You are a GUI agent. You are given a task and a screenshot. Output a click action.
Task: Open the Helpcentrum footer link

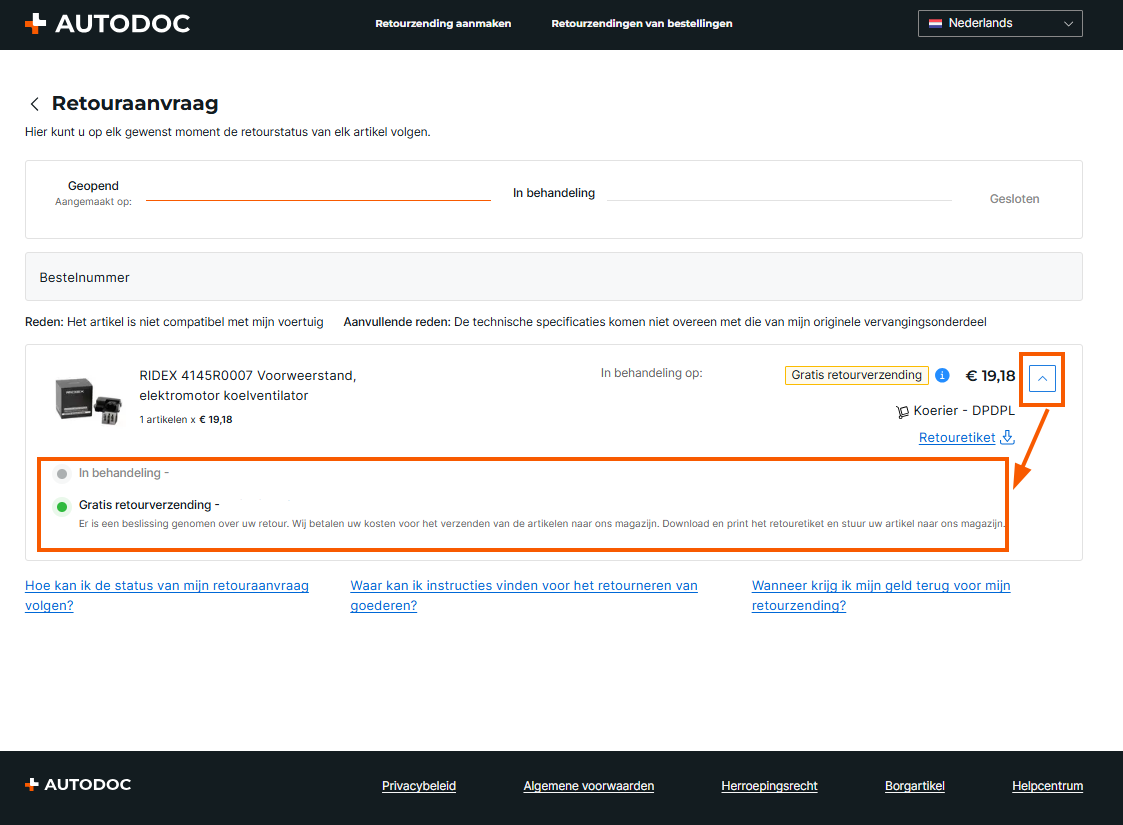click(1047, 786)
